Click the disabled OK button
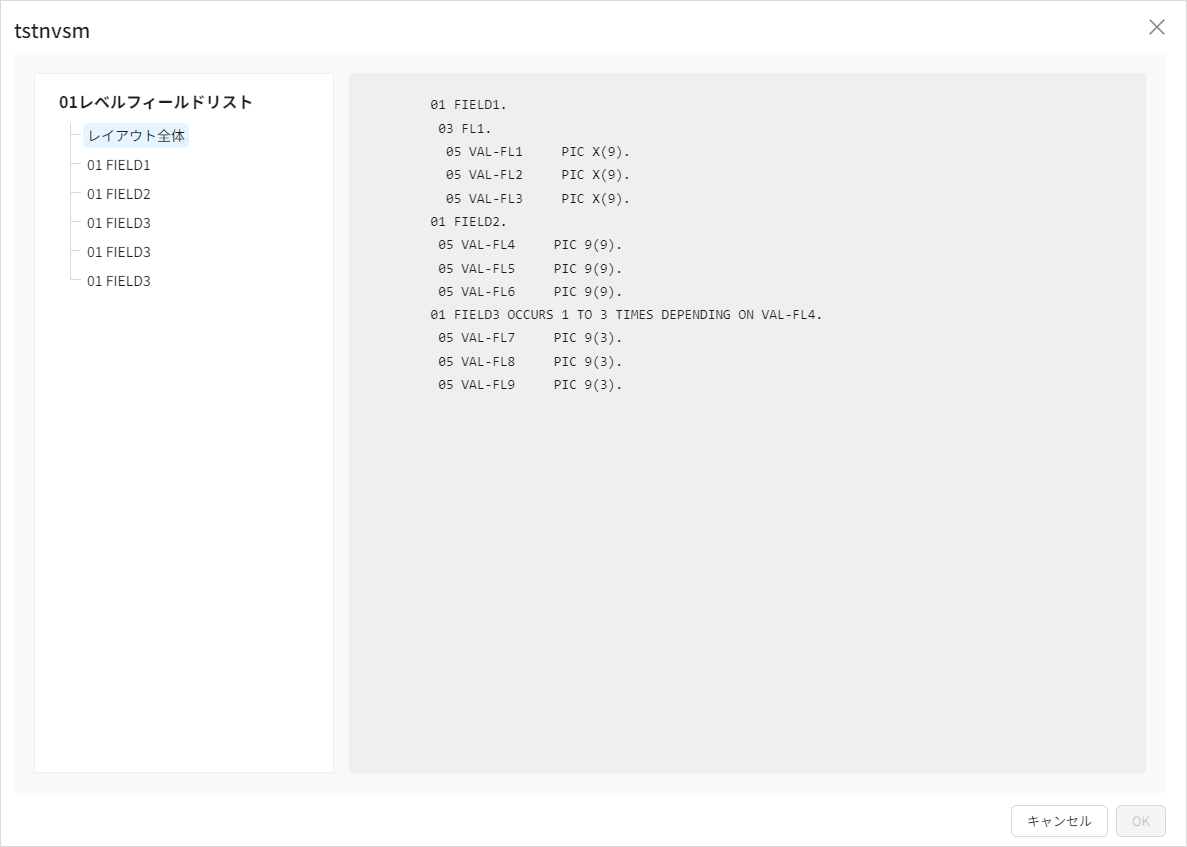 pos(1140,820)
